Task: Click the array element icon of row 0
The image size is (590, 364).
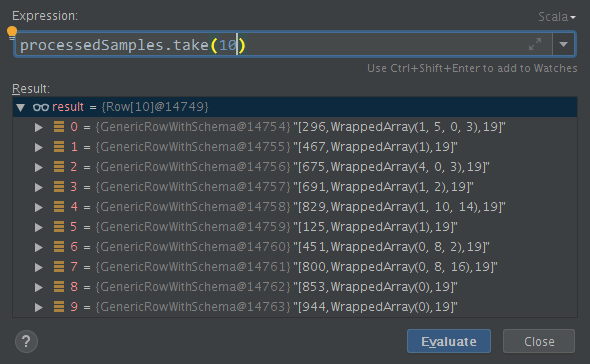Action: tap(59, 127)
